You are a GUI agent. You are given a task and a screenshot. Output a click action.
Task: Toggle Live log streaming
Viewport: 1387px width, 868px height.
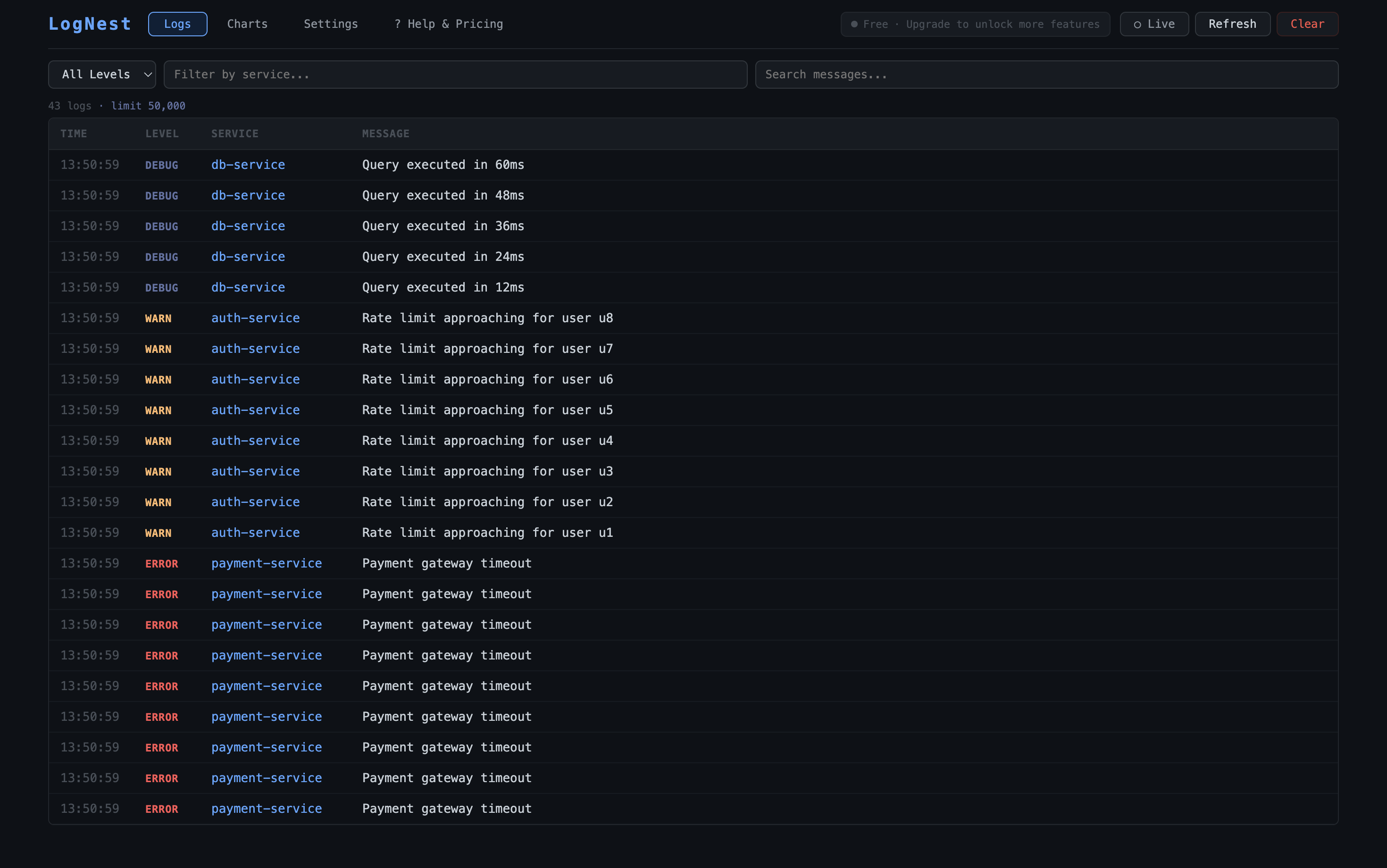tap(1154, 24)
